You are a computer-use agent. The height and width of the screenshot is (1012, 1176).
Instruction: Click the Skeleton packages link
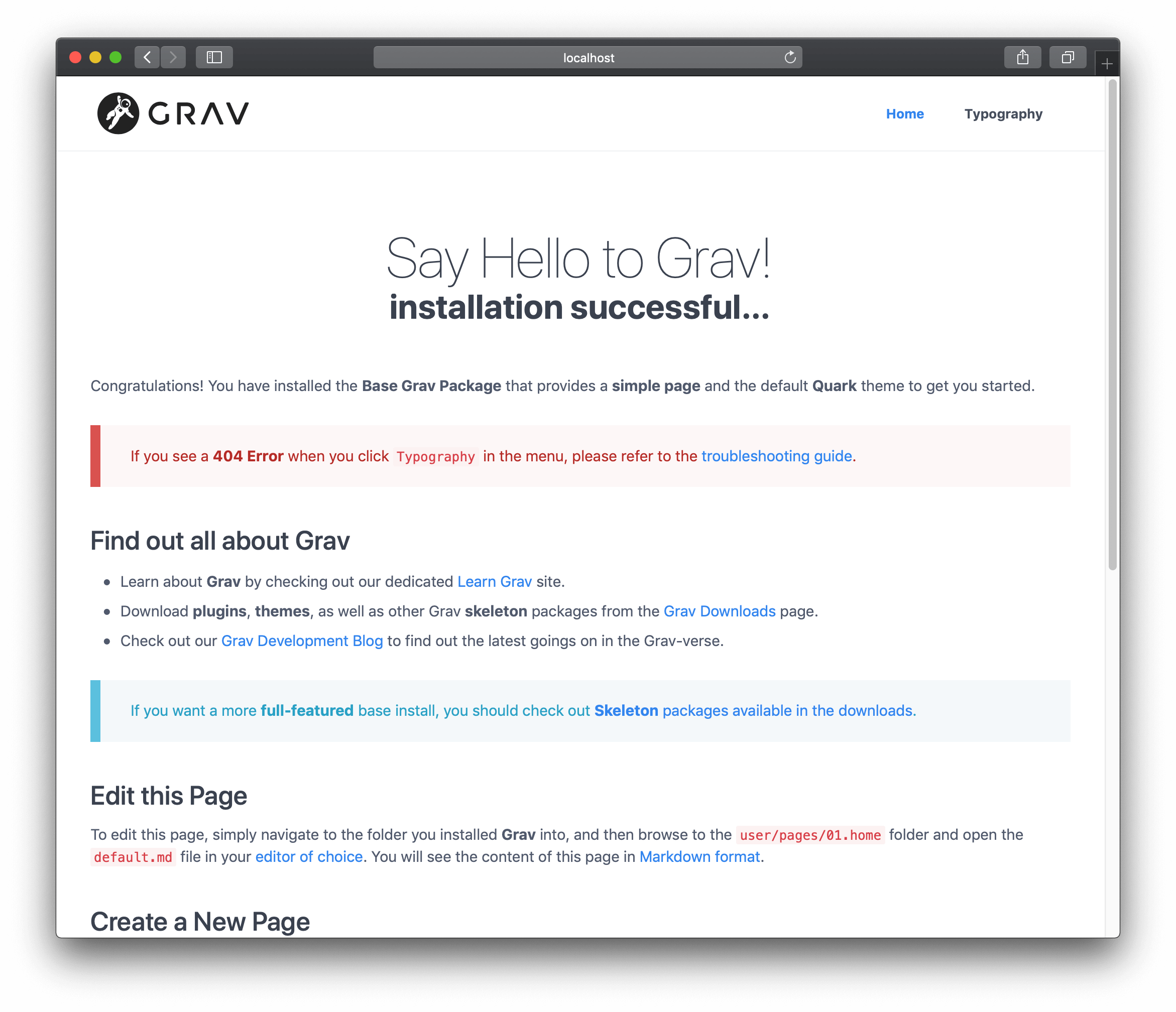tap(625, 710)
